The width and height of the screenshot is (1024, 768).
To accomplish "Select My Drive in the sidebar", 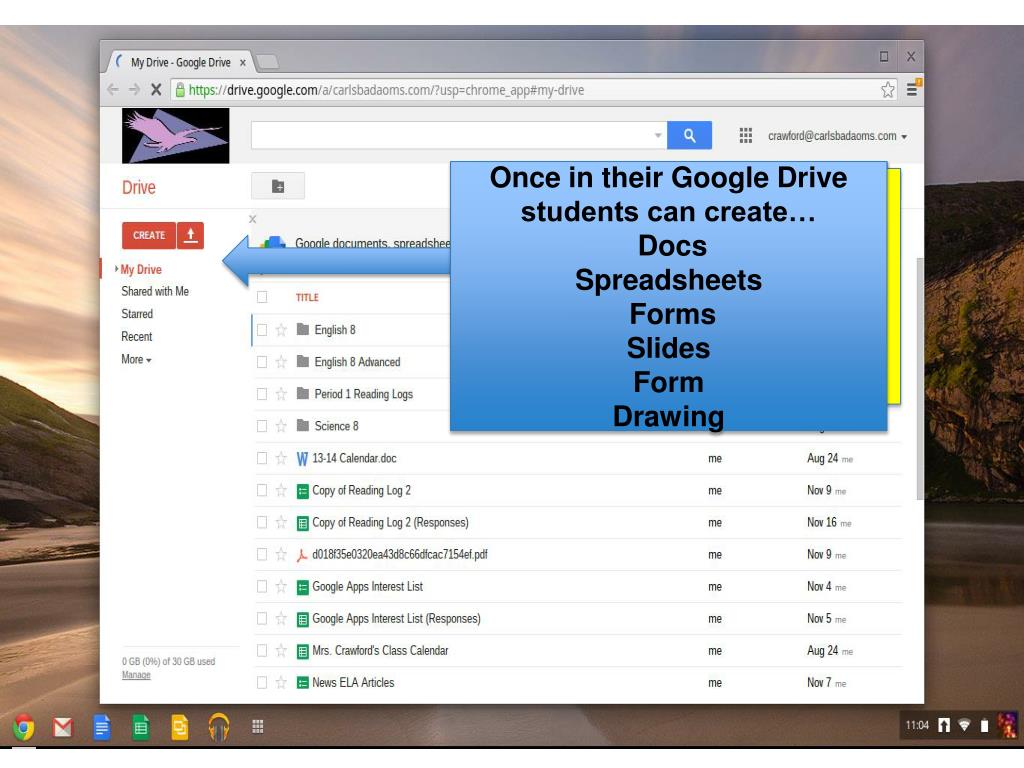I will 141,269.
